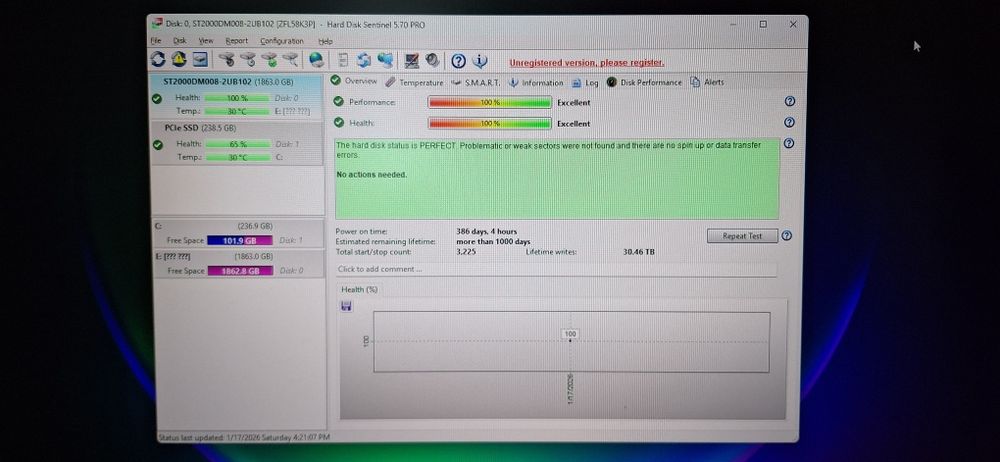The width and height of the screenshot is (1000, 462).
Task: Click green check icon beside PCIe SSD Health
Action: tap(158, 145)
